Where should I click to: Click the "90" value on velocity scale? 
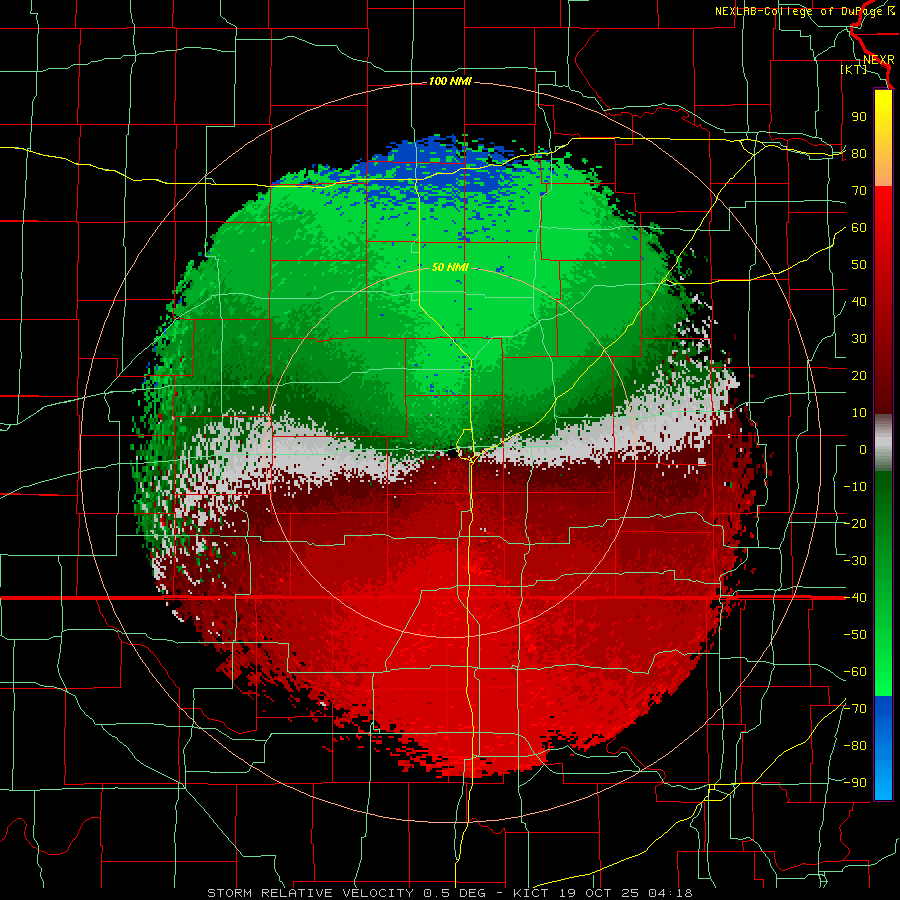[x=859, y=117]
